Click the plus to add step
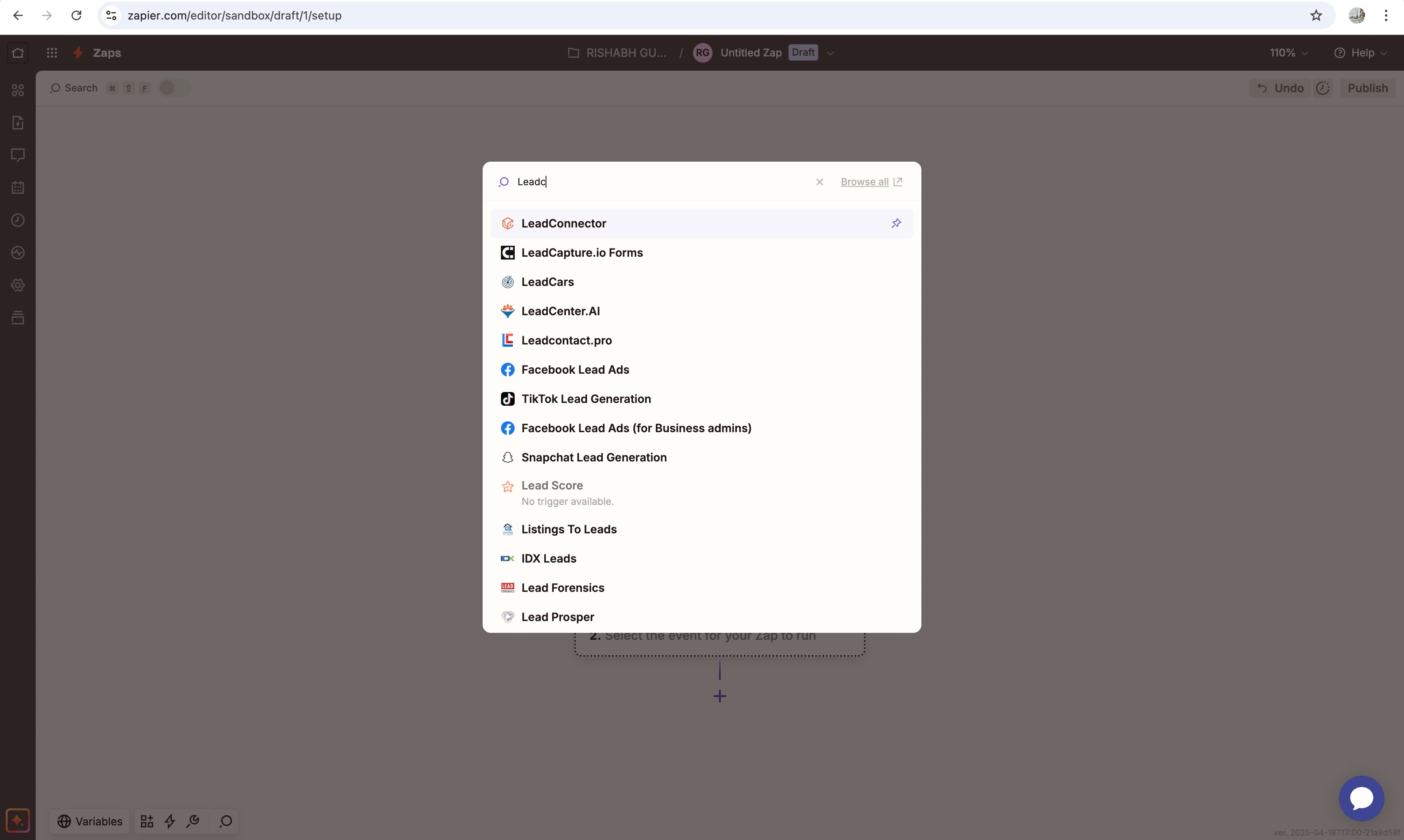The image size is (1404, 840). click(x=719, y=696)
